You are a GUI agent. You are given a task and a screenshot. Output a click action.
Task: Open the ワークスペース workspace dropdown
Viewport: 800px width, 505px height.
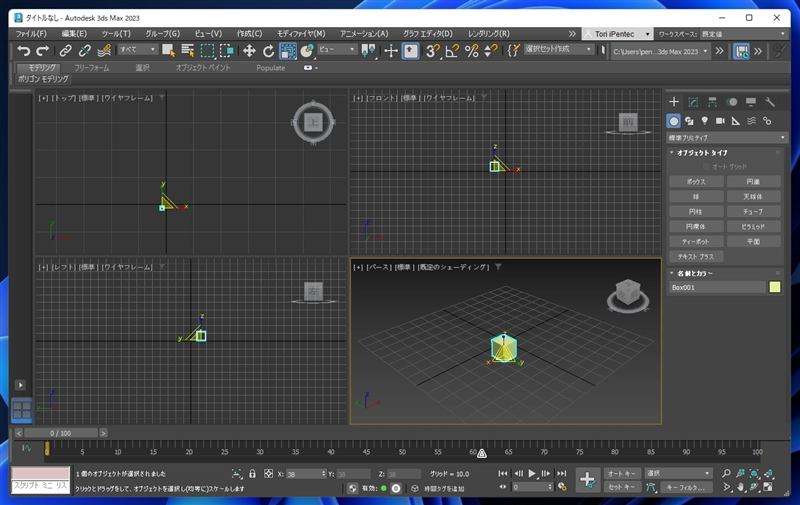pos(744,34)
